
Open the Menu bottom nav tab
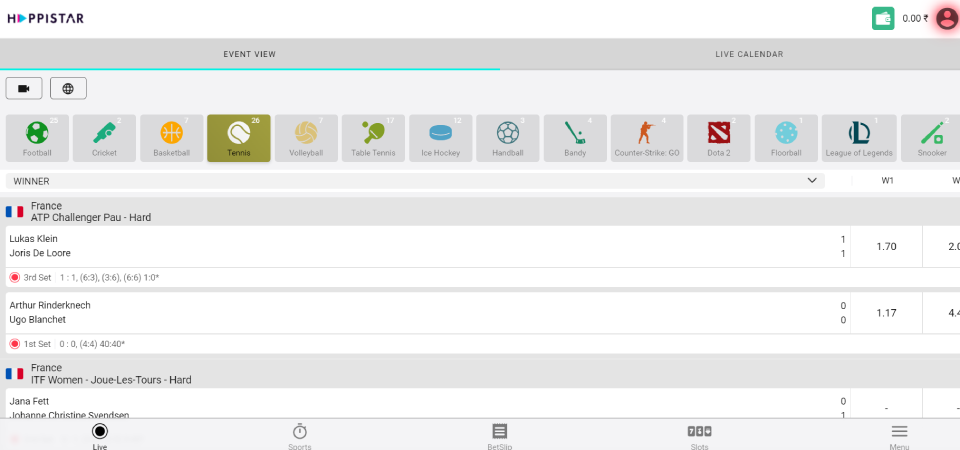(x=899, y=436)
